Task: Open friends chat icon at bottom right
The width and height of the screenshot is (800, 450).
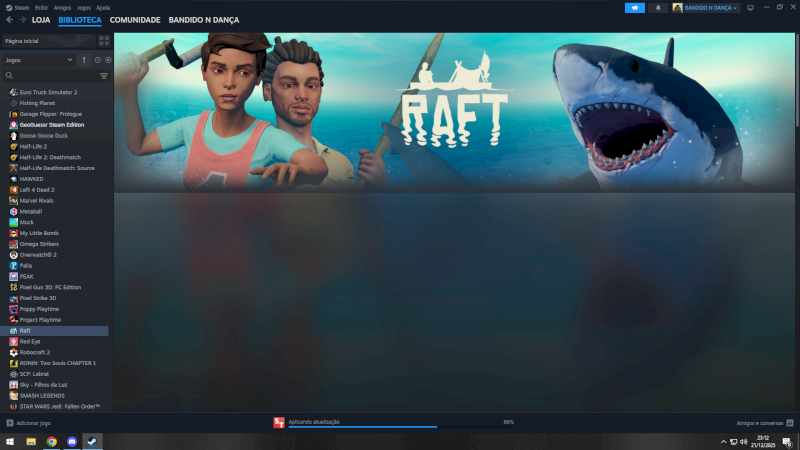Action: (790, 423)
